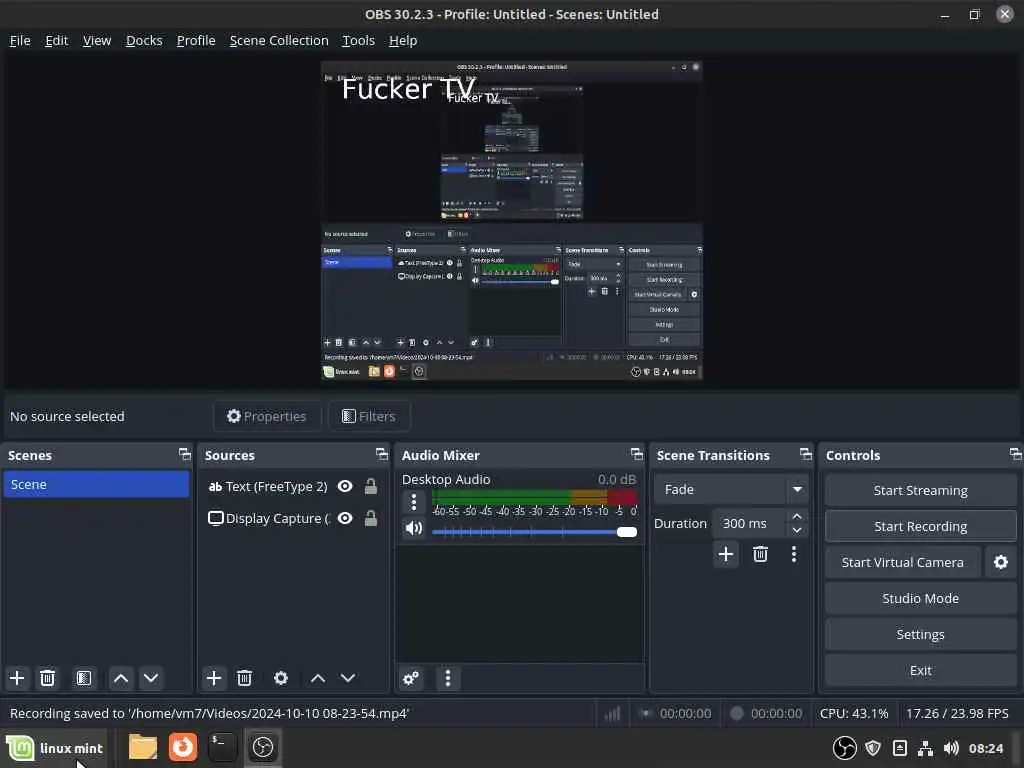Image resolution: width=1024 pixels, height=768 pixels.
Task: Open OBS Settings from Controls
Action: (x=920, y=634)
